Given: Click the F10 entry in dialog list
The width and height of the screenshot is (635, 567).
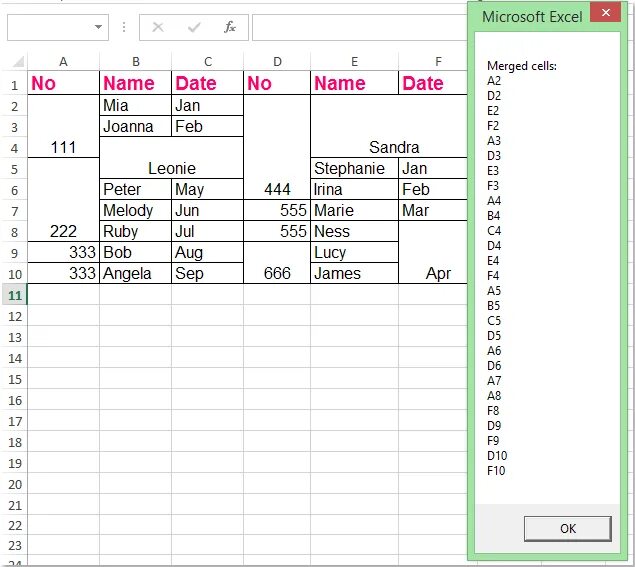Looking at the screenshot, I should pos(496,471).
